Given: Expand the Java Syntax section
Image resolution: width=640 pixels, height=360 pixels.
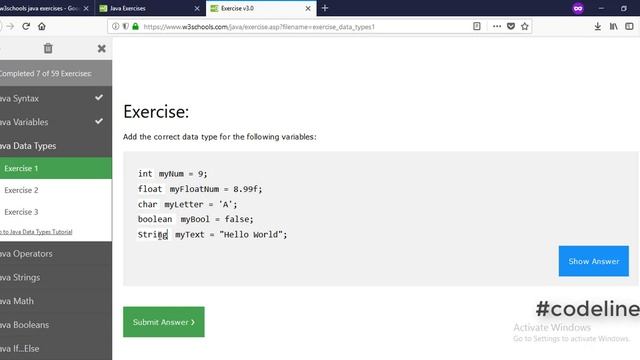Looking at the screenshot, I should tap(56, 98).
